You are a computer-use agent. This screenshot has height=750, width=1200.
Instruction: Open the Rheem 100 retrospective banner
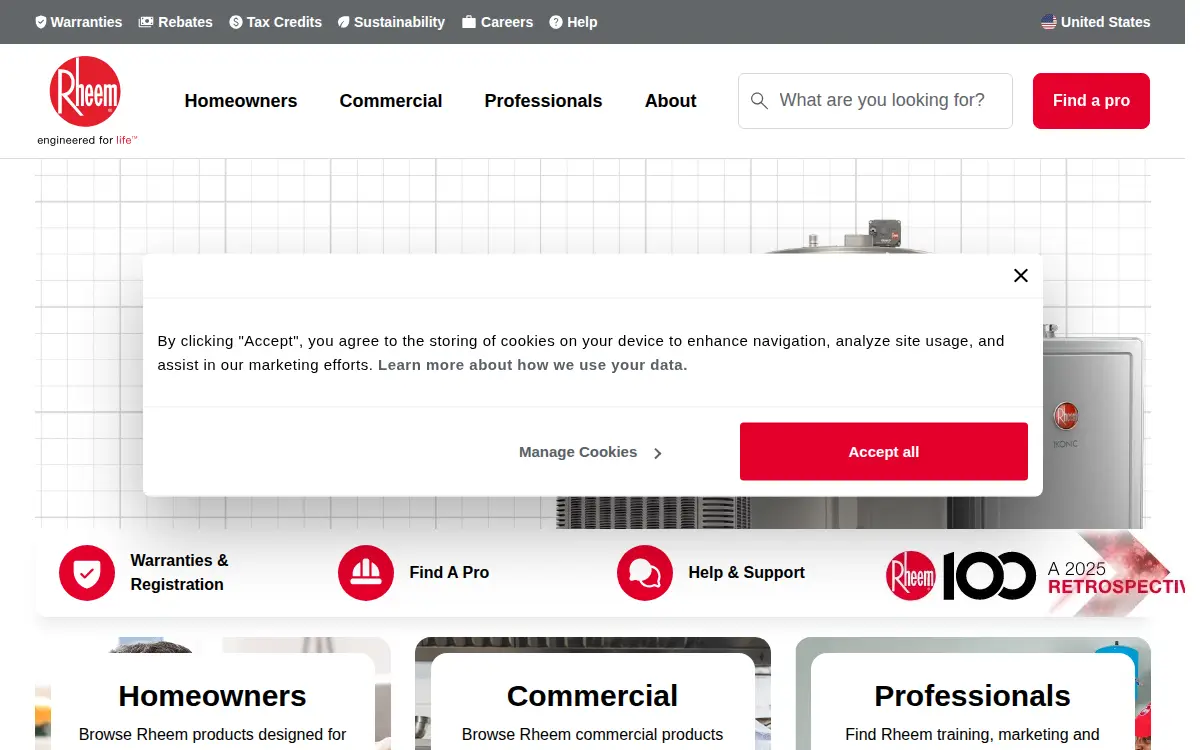(1035, 575)
